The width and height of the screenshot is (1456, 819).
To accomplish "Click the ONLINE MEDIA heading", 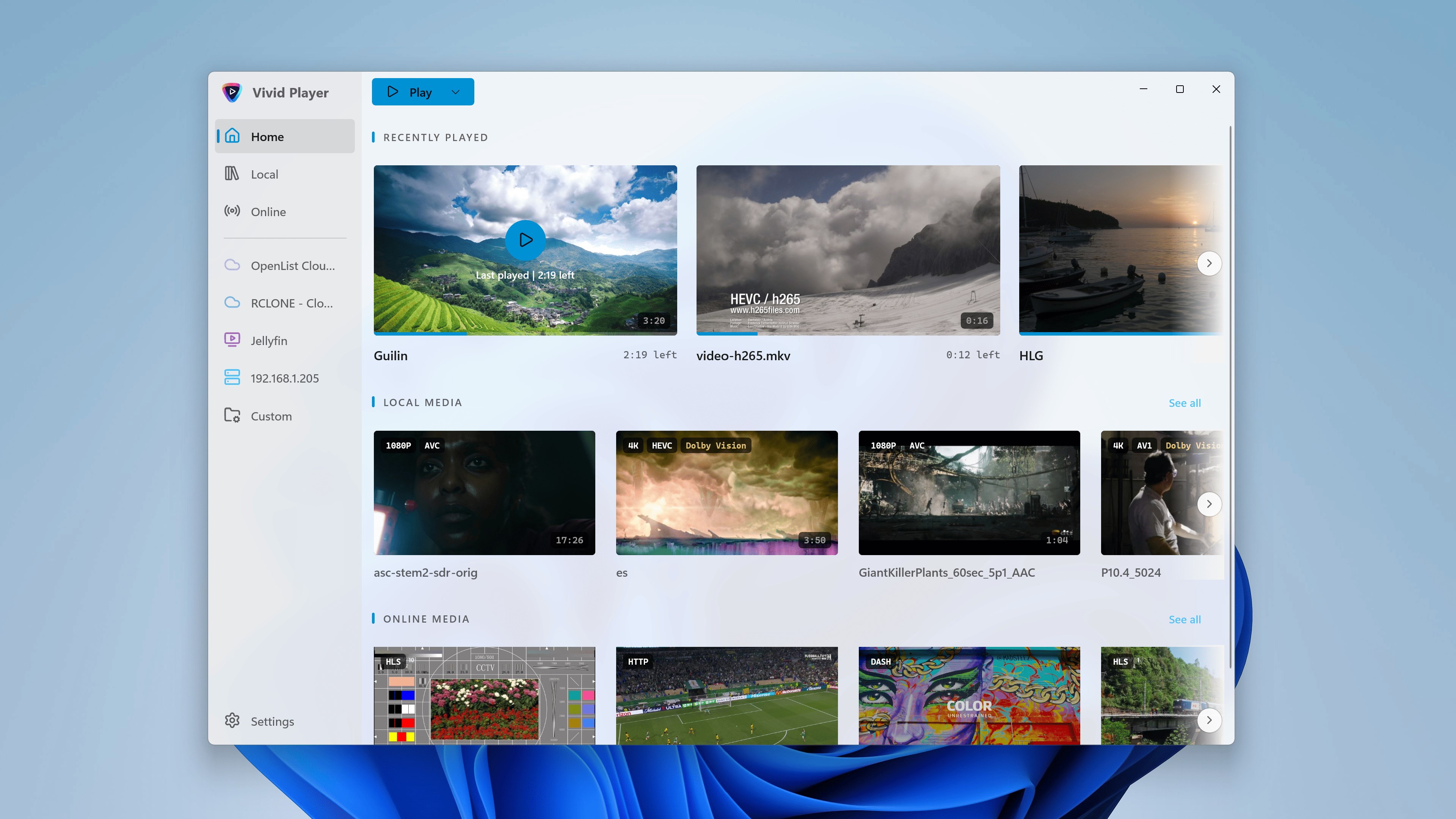I will coord(426,619).
